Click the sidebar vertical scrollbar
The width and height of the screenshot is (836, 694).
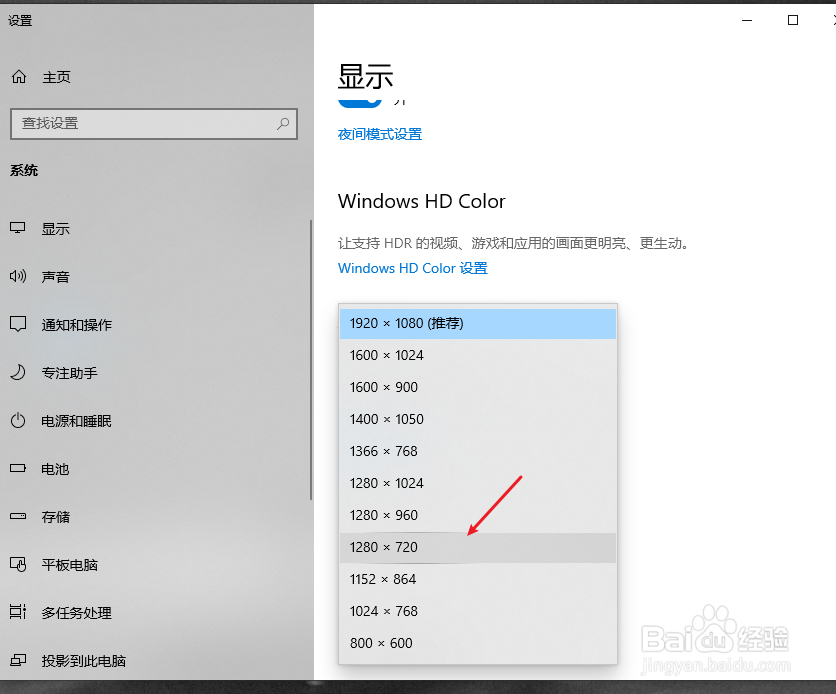(x=311, y=360)
